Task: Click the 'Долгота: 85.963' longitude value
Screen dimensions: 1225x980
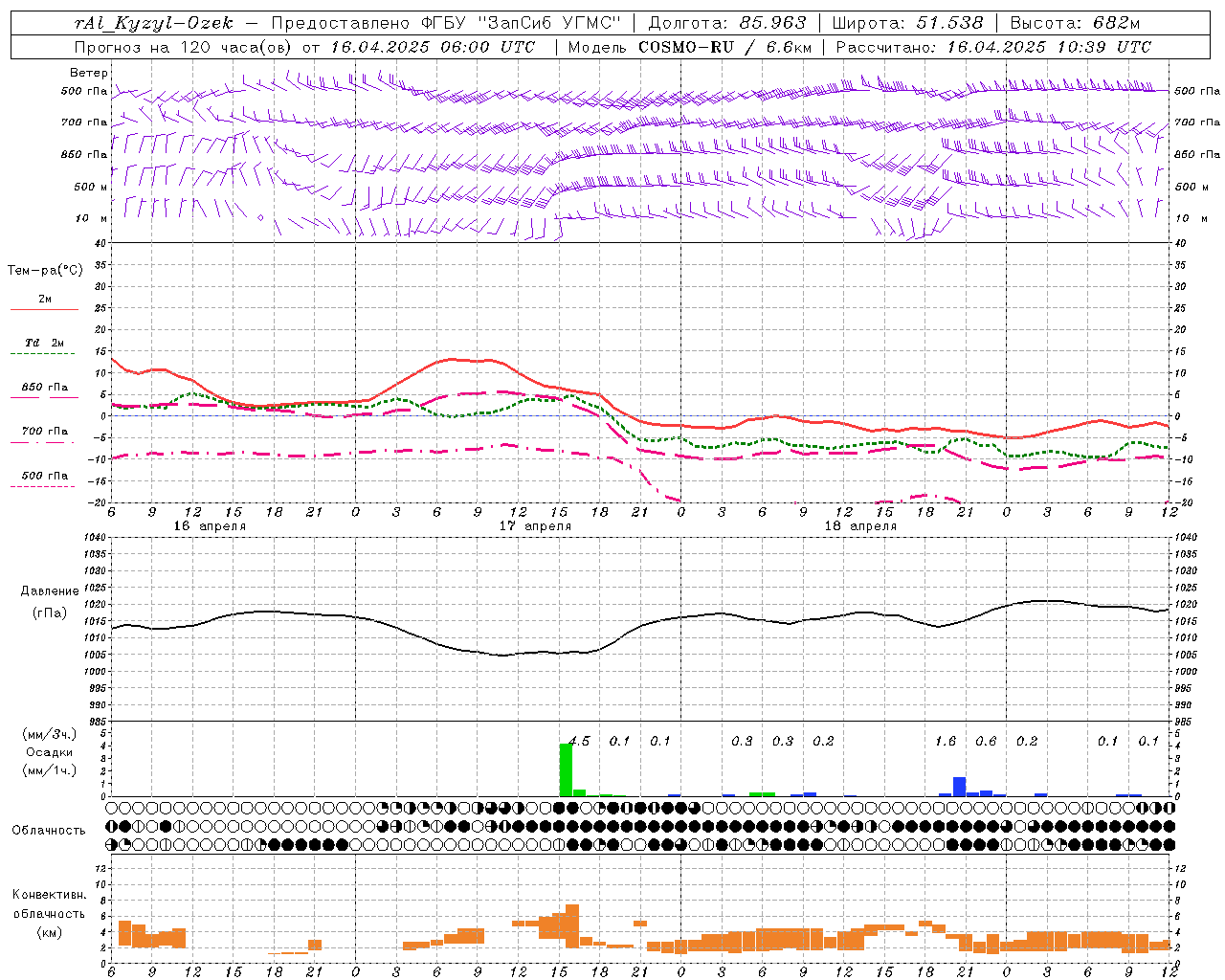Action: point(727,23)
